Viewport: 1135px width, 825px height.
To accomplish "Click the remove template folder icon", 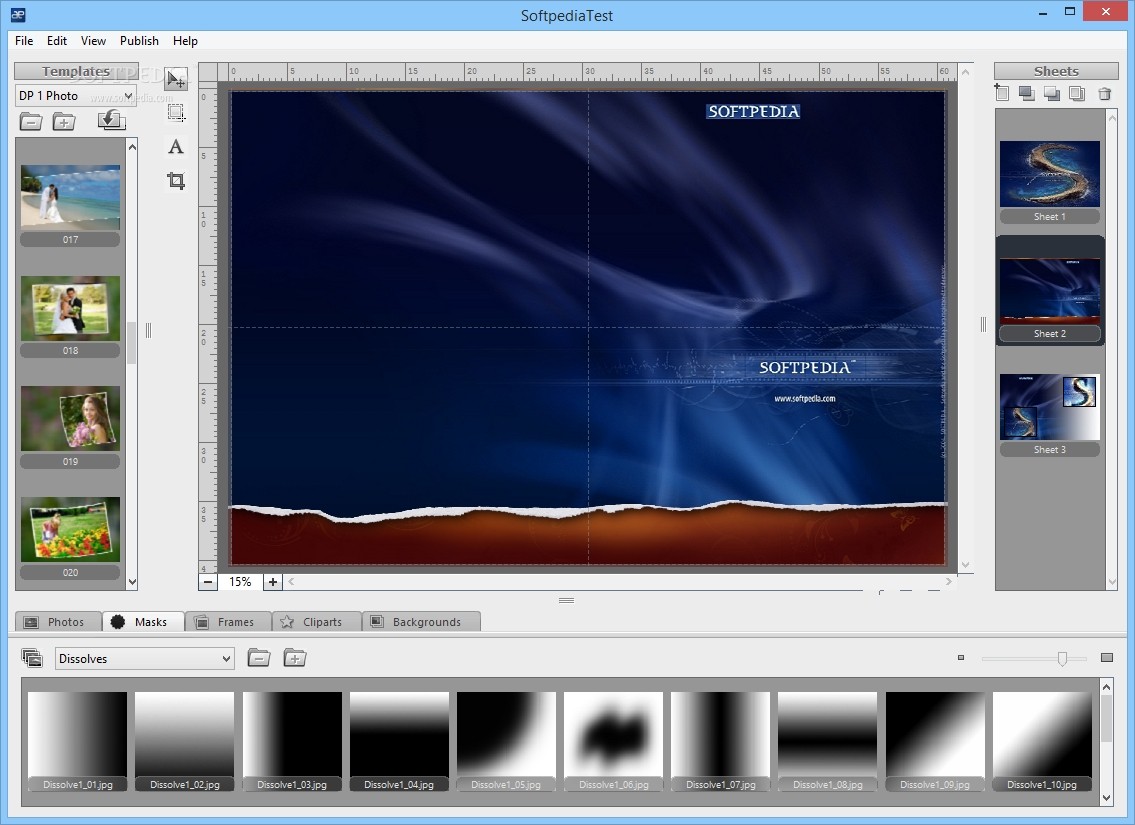I will pos(30,122).
